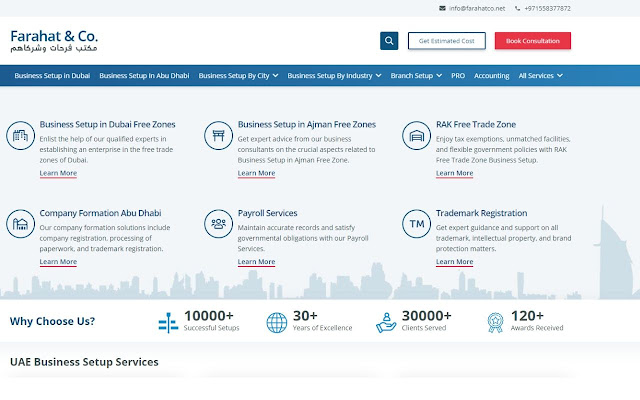Expand the Branch Setup dropdown
Screen dimensions: 640x400
click(x=416, y=76)
